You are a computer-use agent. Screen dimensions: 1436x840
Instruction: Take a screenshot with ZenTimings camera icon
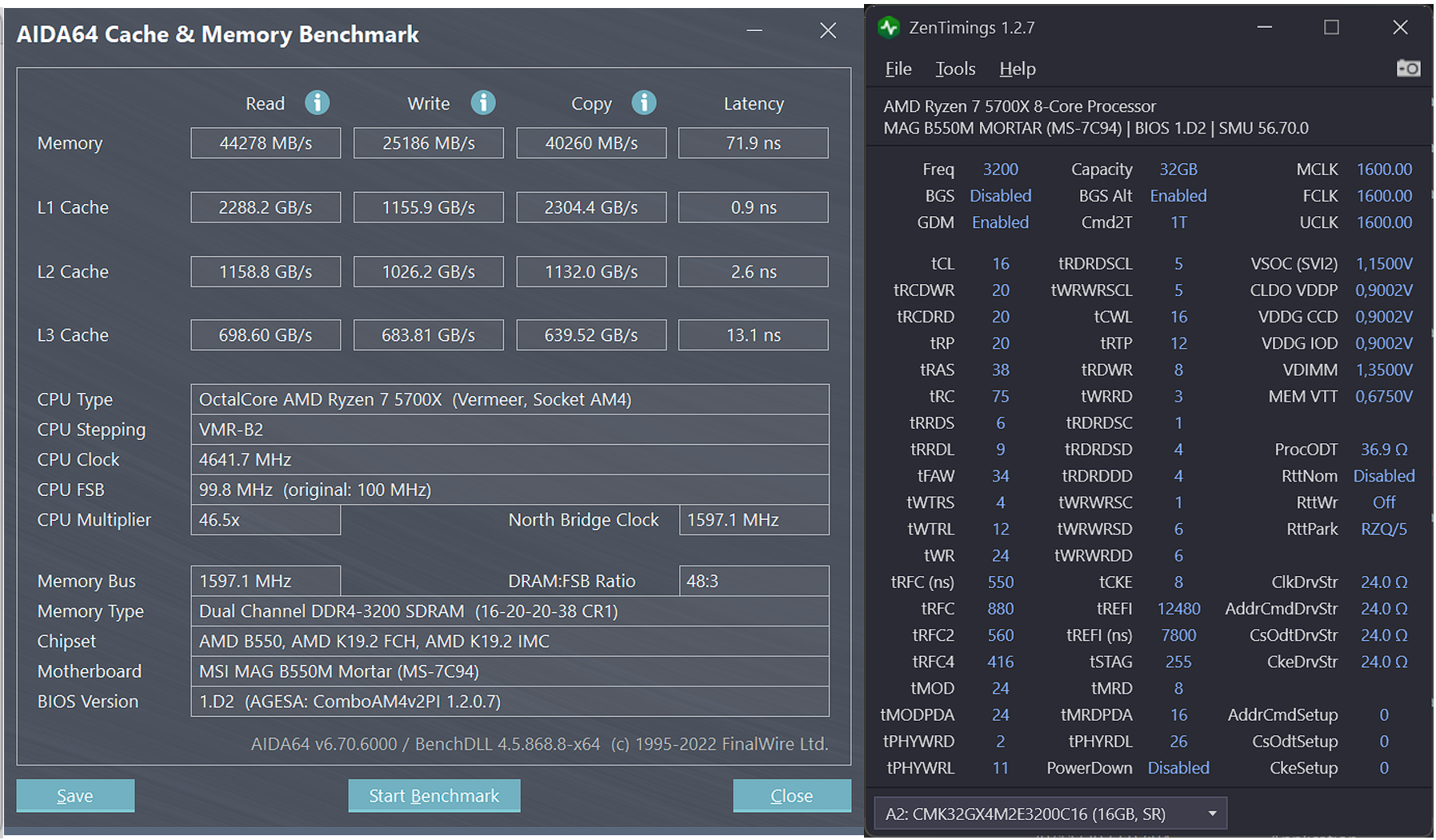coord(1407,69)
